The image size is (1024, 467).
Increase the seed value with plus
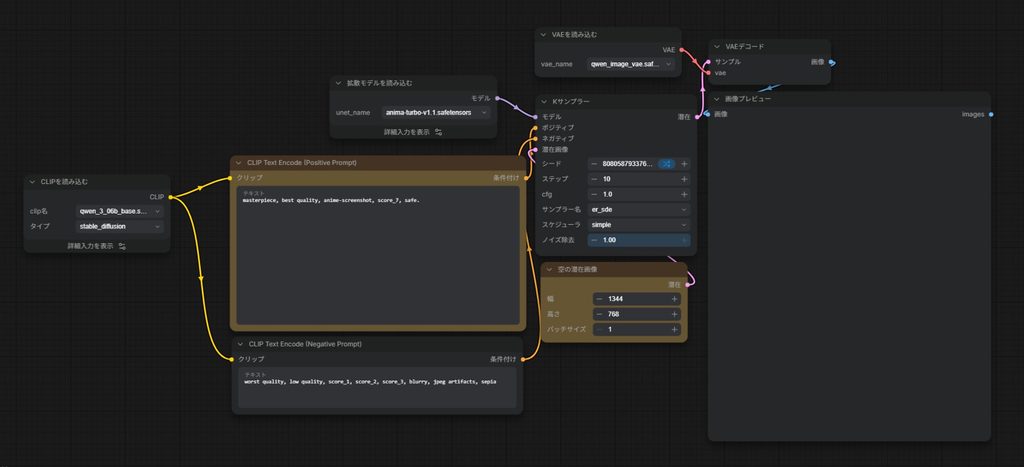684,164
